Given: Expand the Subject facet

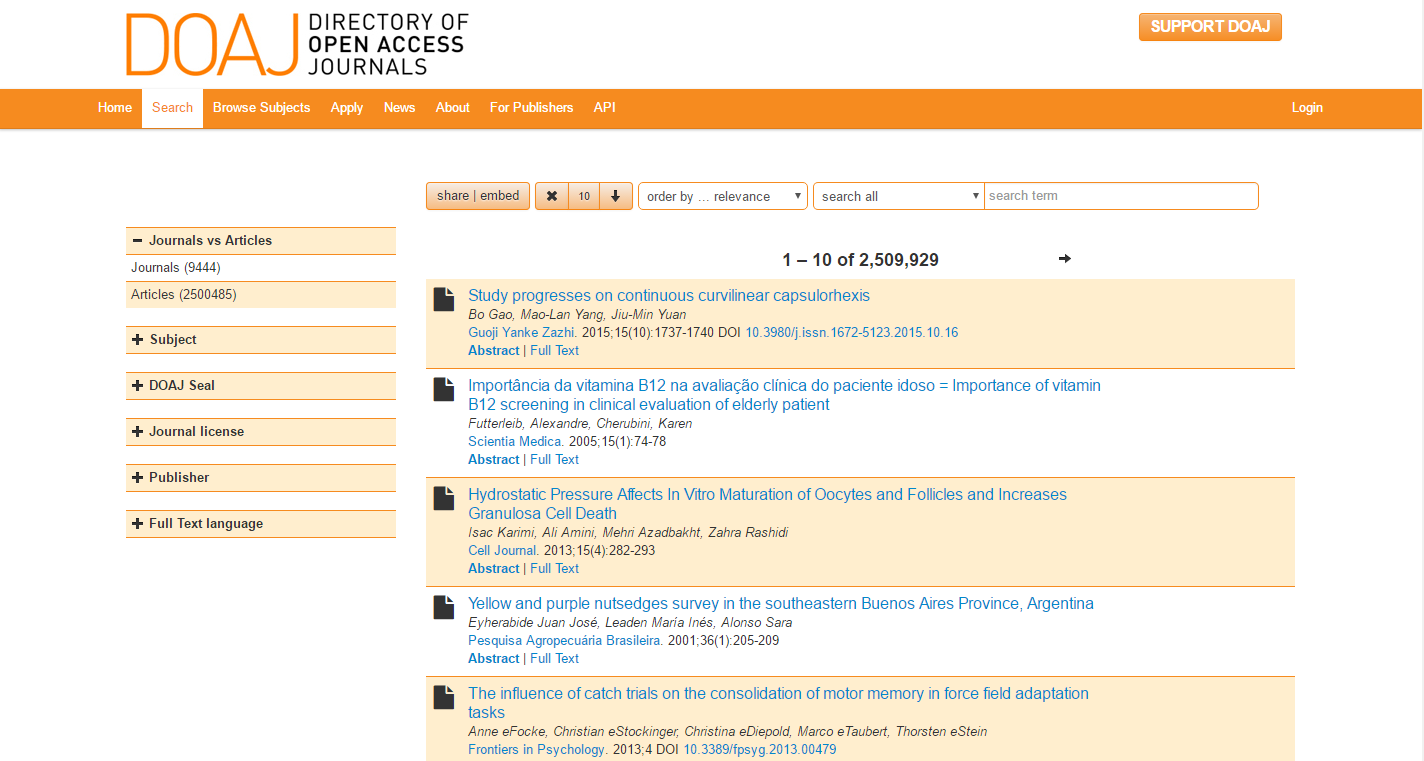Looking at the screenshot, I should tap(261, 340).
